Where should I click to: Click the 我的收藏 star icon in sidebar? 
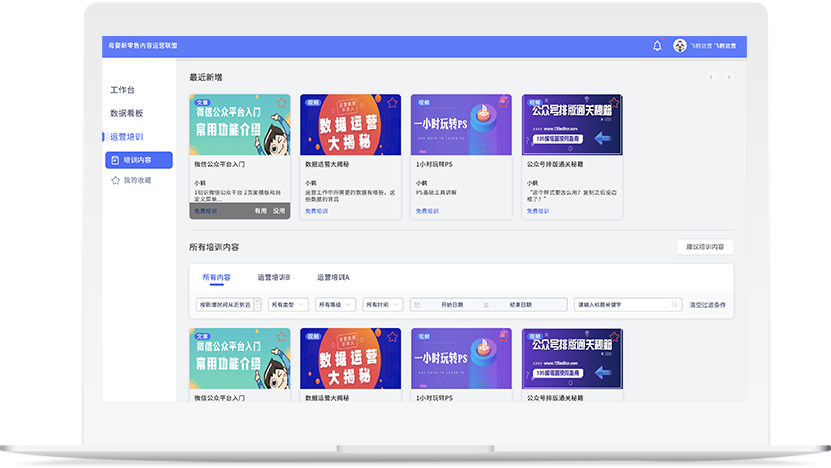tap(116, 180)
